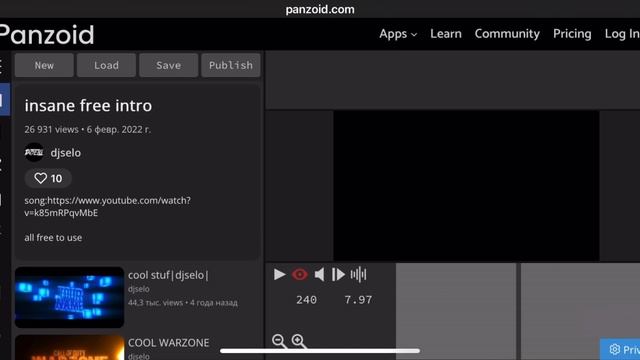The height and width of the screenshot is (360, 640).
Task: Open the Privacy settings button
Action: (x=620, y=349)
